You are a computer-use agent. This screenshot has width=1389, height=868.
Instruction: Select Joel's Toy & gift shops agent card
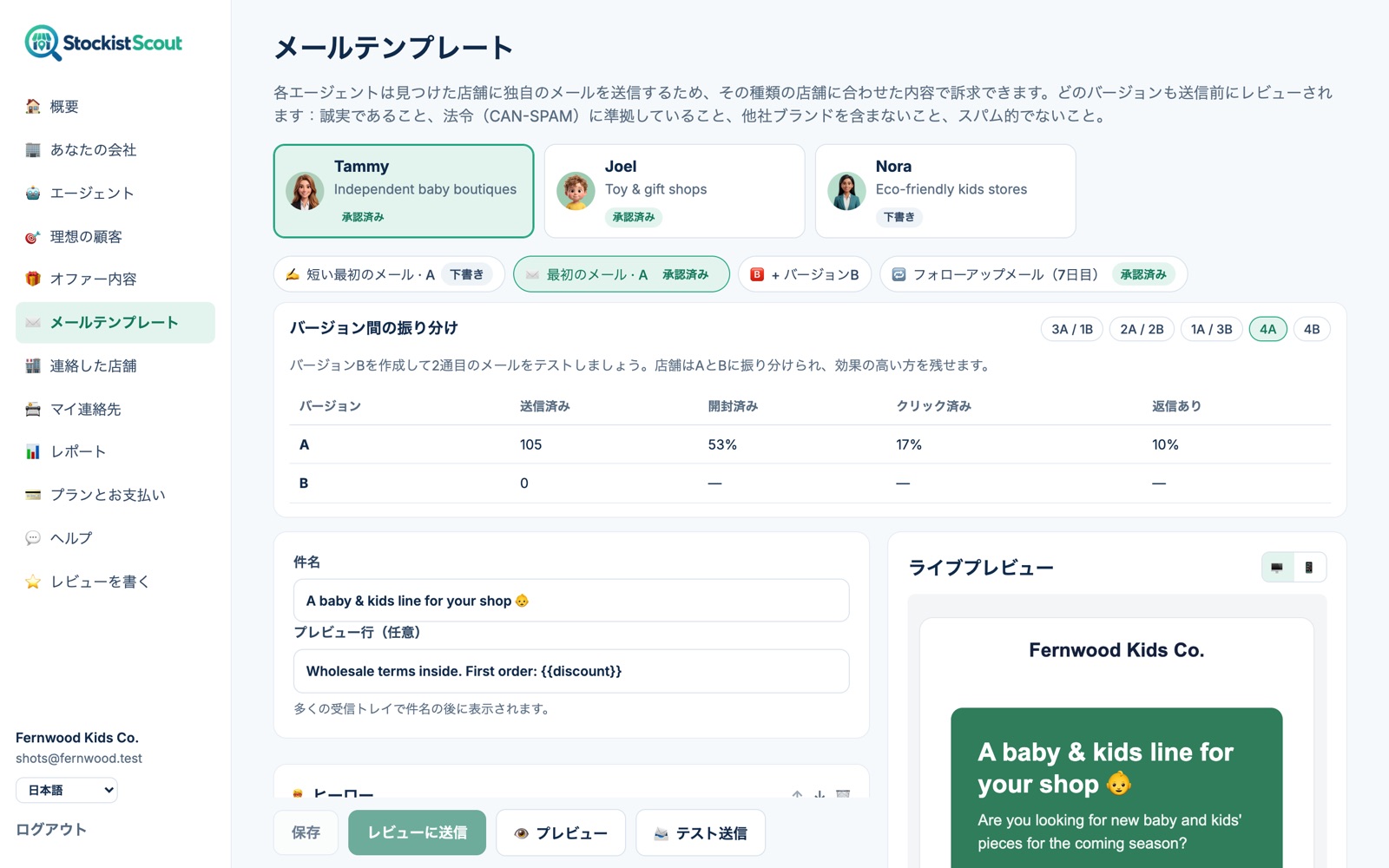[675, 191]
